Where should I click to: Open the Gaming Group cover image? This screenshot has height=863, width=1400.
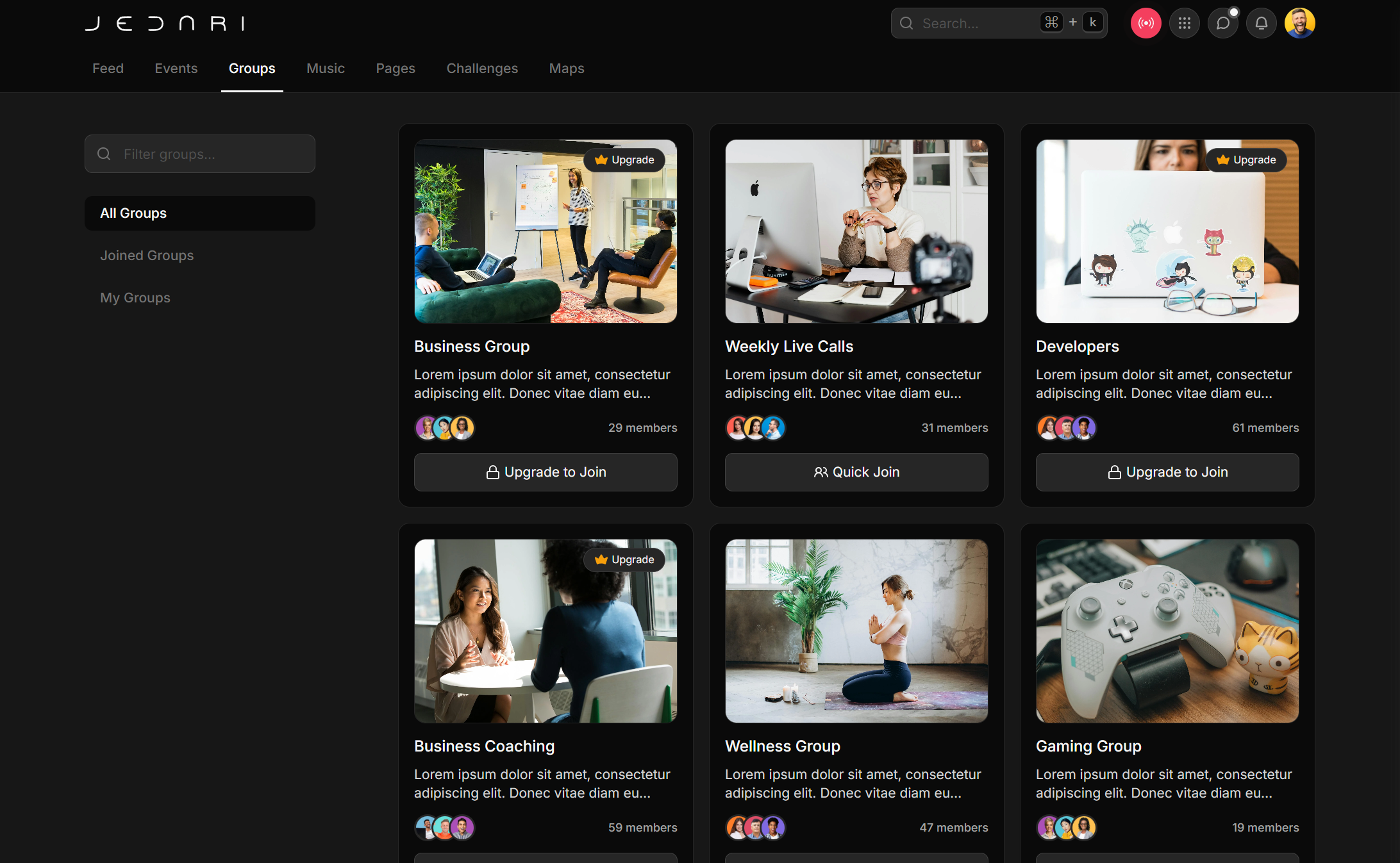click(x=1167, y=631)
